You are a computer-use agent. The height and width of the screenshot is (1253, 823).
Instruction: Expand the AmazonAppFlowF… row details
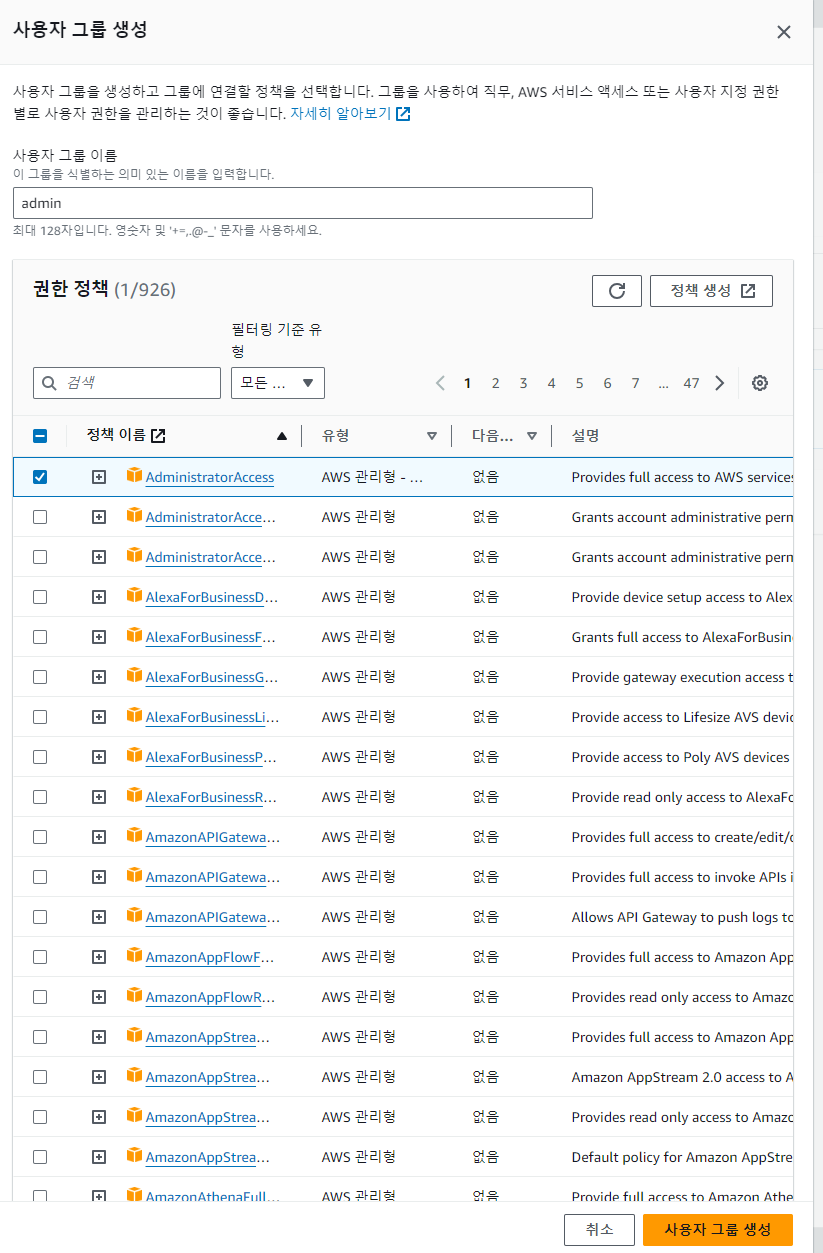(x=98, y=957)
